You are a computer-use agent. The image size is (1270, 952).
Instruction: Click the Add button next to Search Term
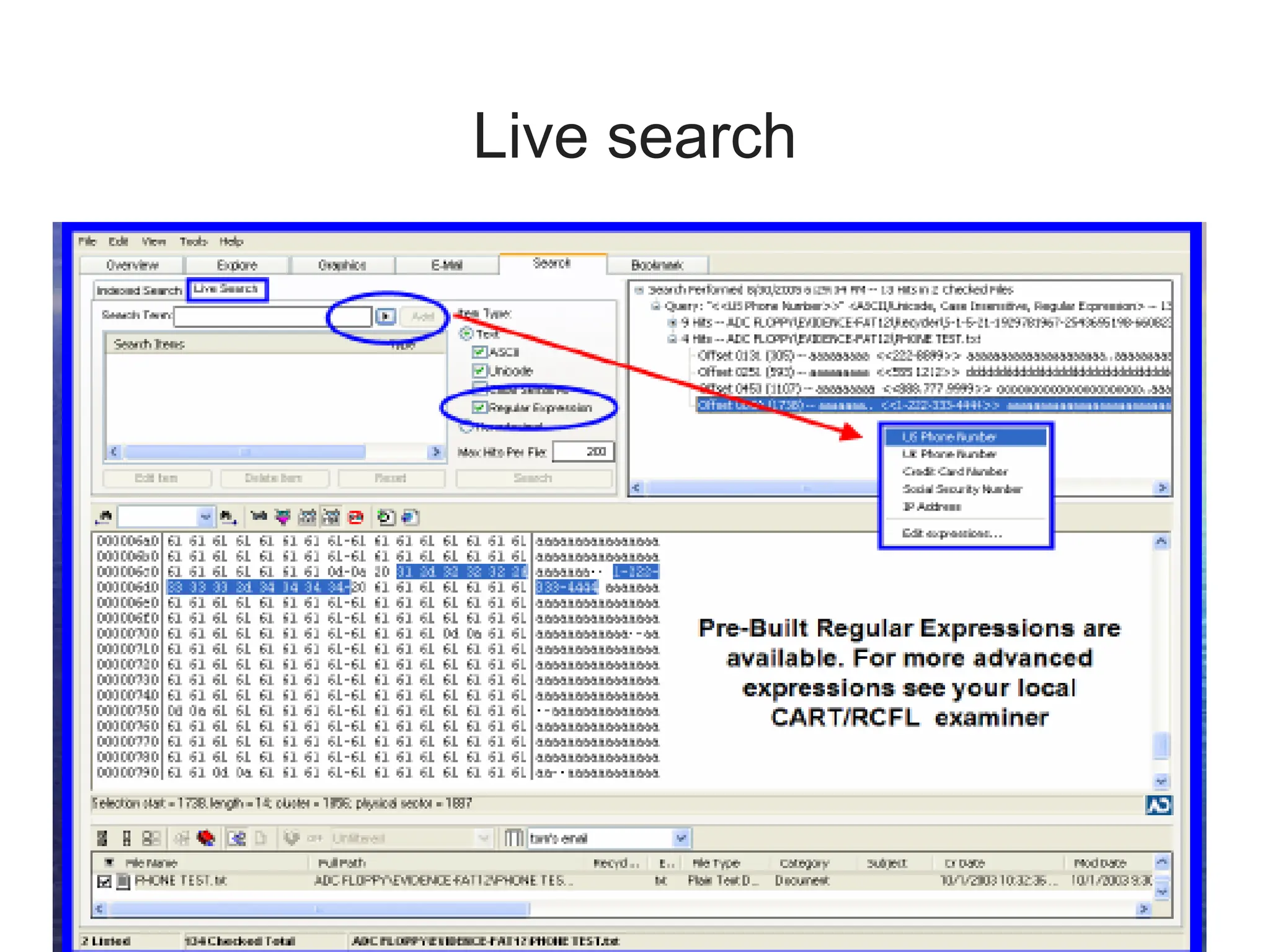422,316
